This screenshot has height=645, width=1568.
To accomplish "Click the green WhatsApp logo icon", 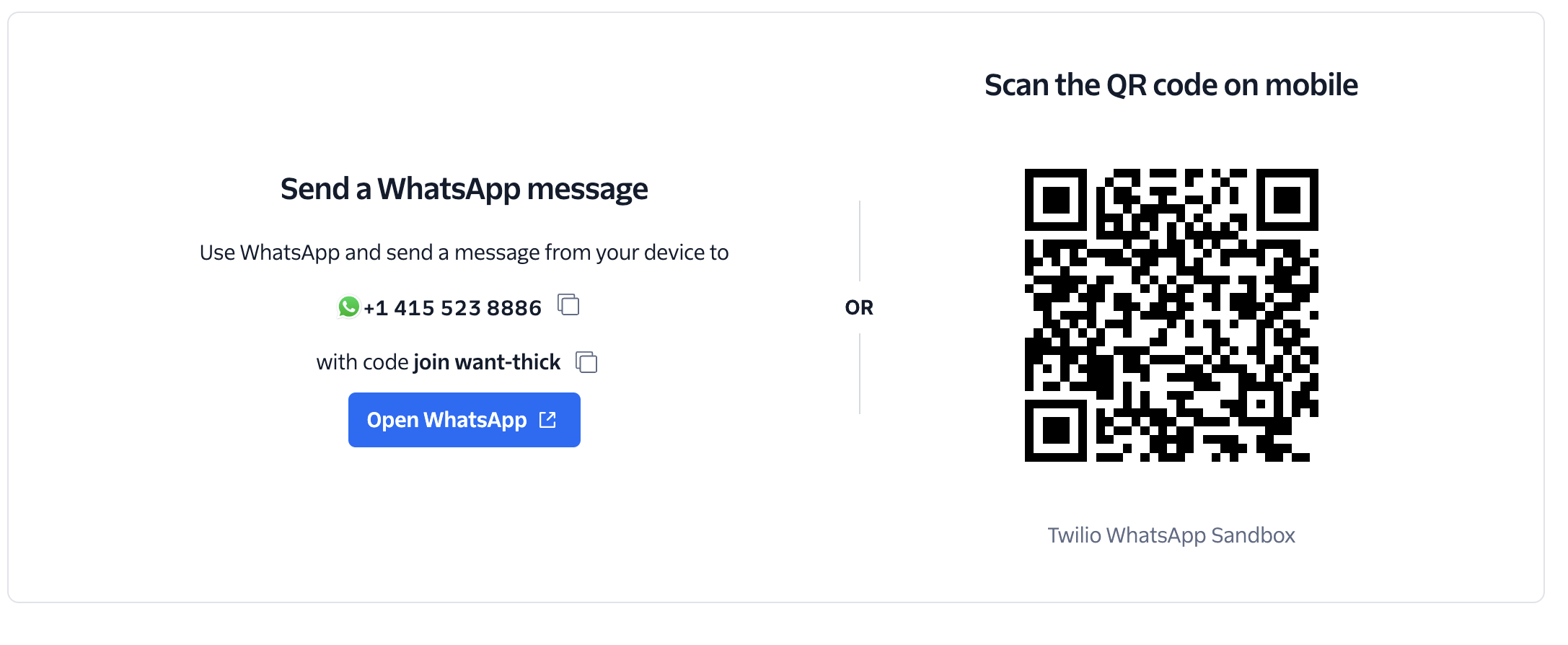I will tap(348, 307).
